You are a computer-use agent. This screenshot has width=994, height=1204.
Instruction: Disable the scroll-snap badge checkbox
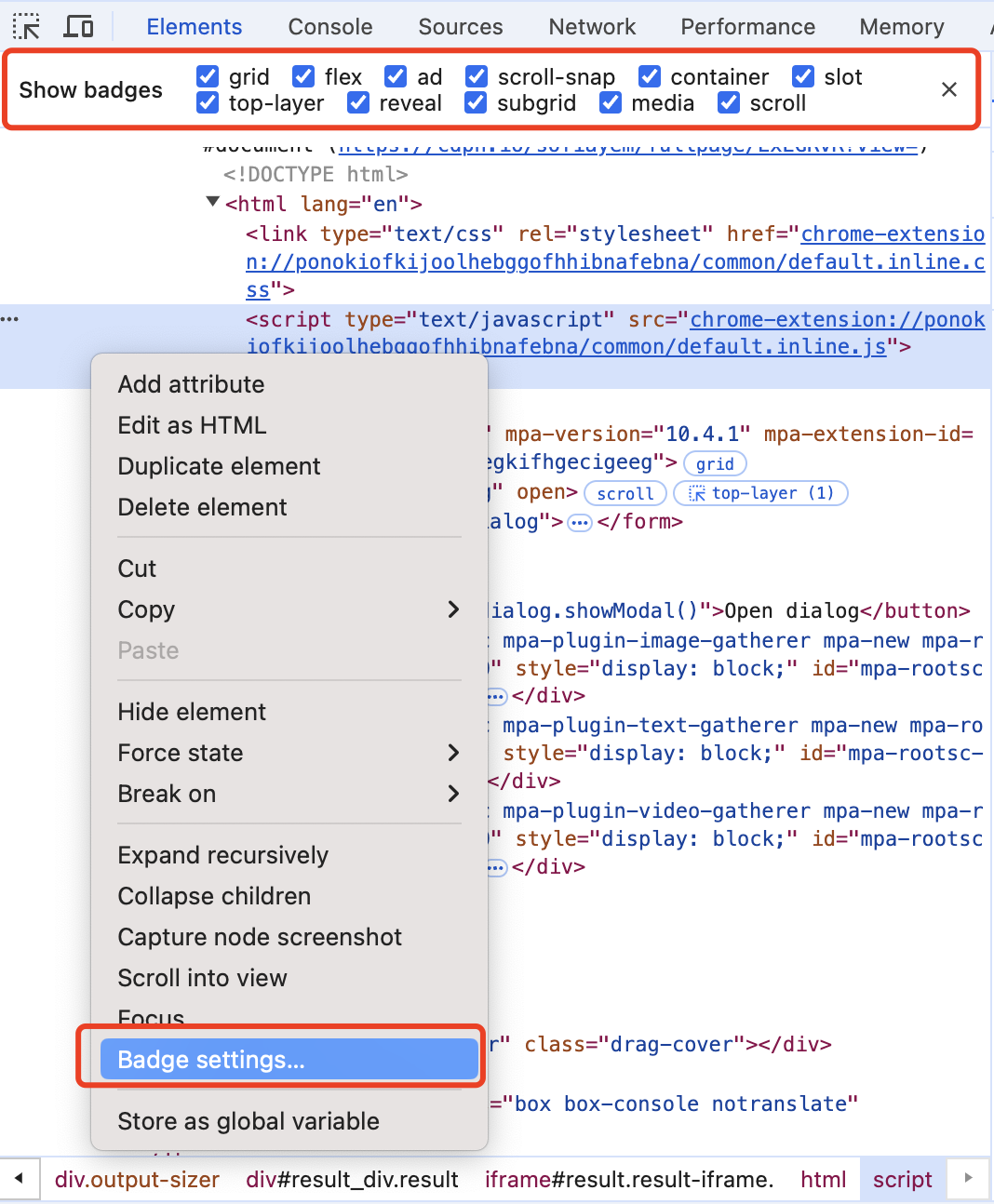(477, 76)
